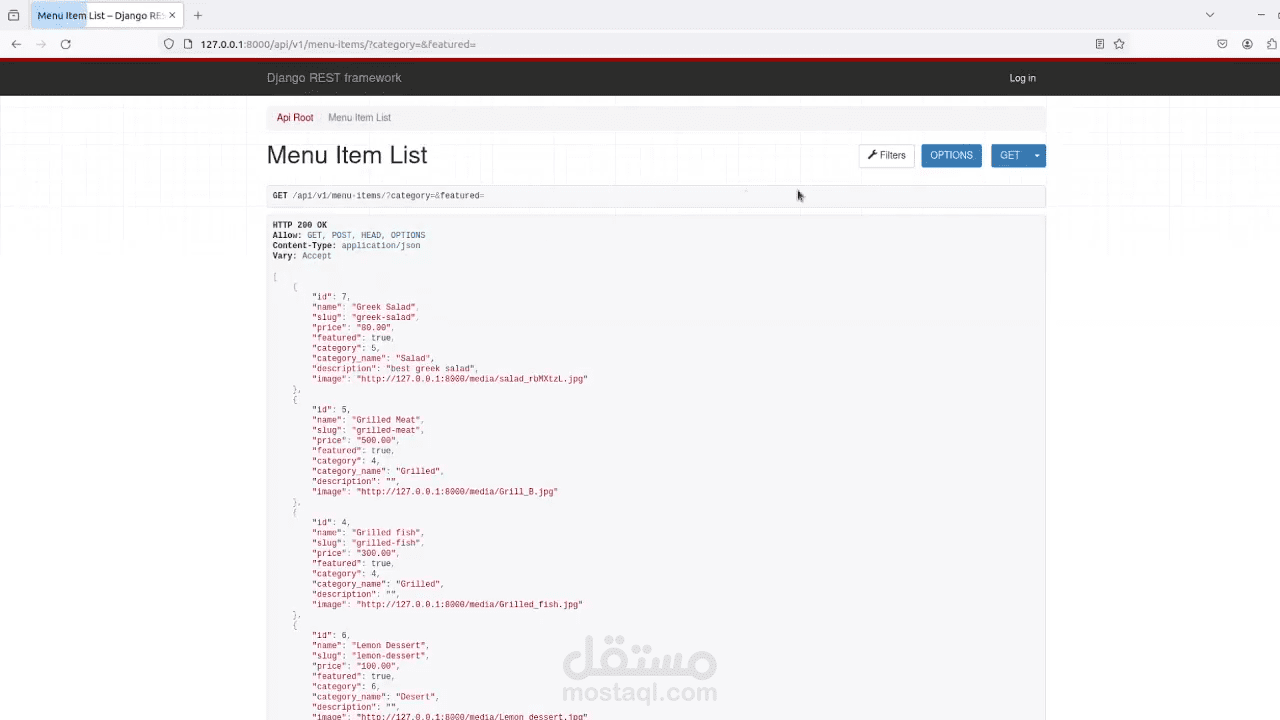Go back to the previous page

click(16, 44)
